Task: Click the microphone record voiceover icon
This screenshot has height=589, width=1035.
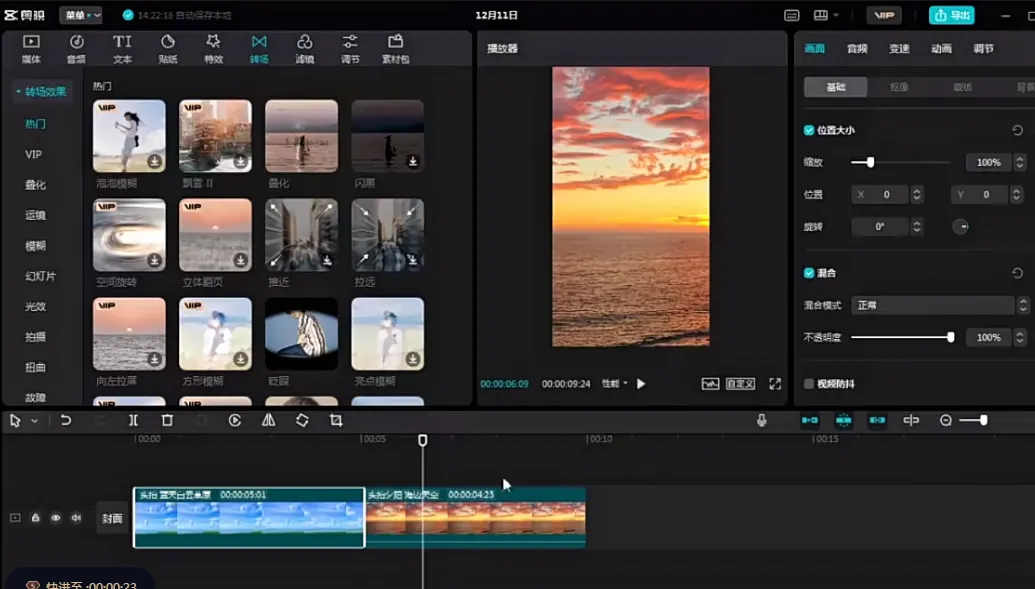Action: [761, 421]
